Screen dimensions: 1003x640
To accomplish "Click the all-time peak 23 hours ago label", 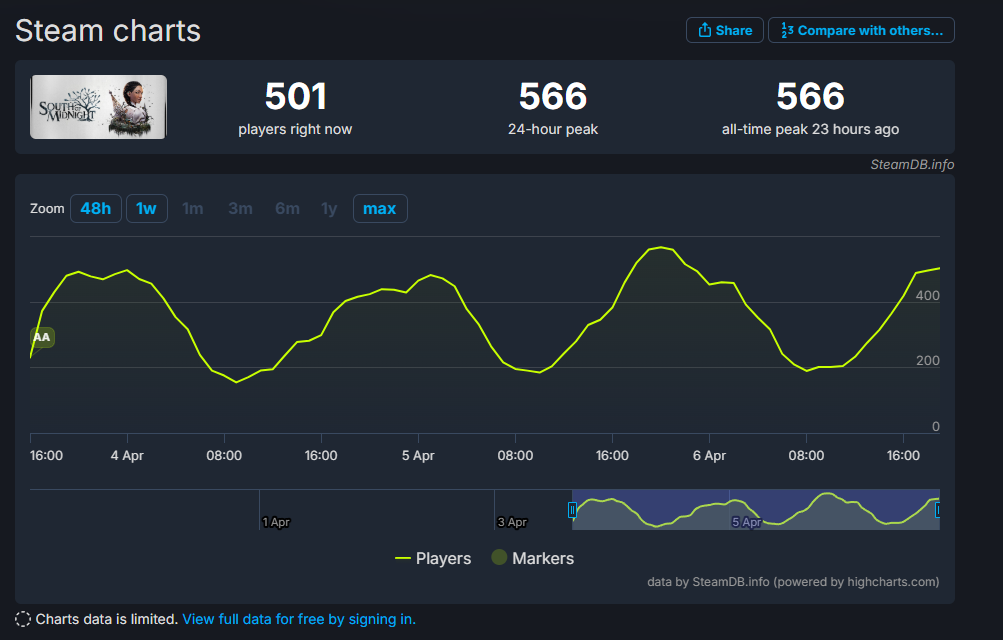I will [x=810, y=129].
